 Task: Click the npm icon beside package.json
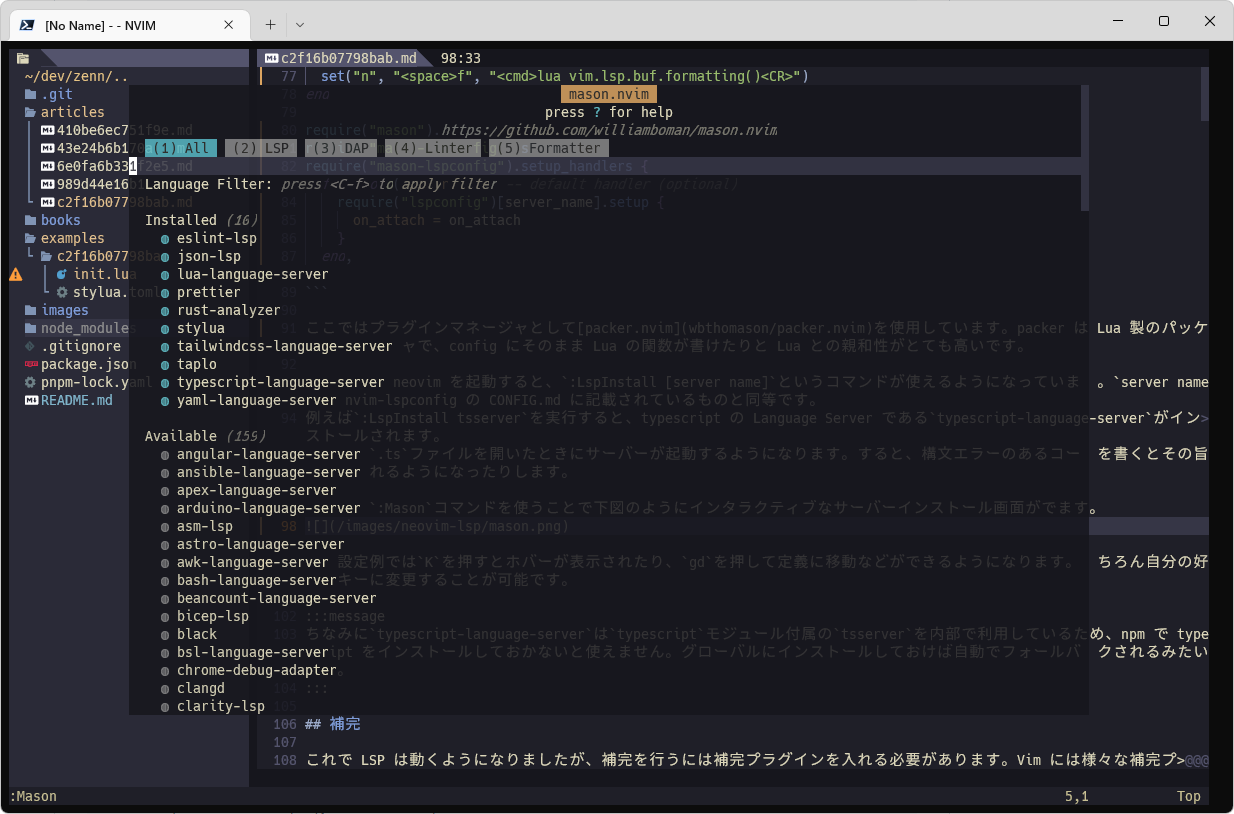point(30,364)
